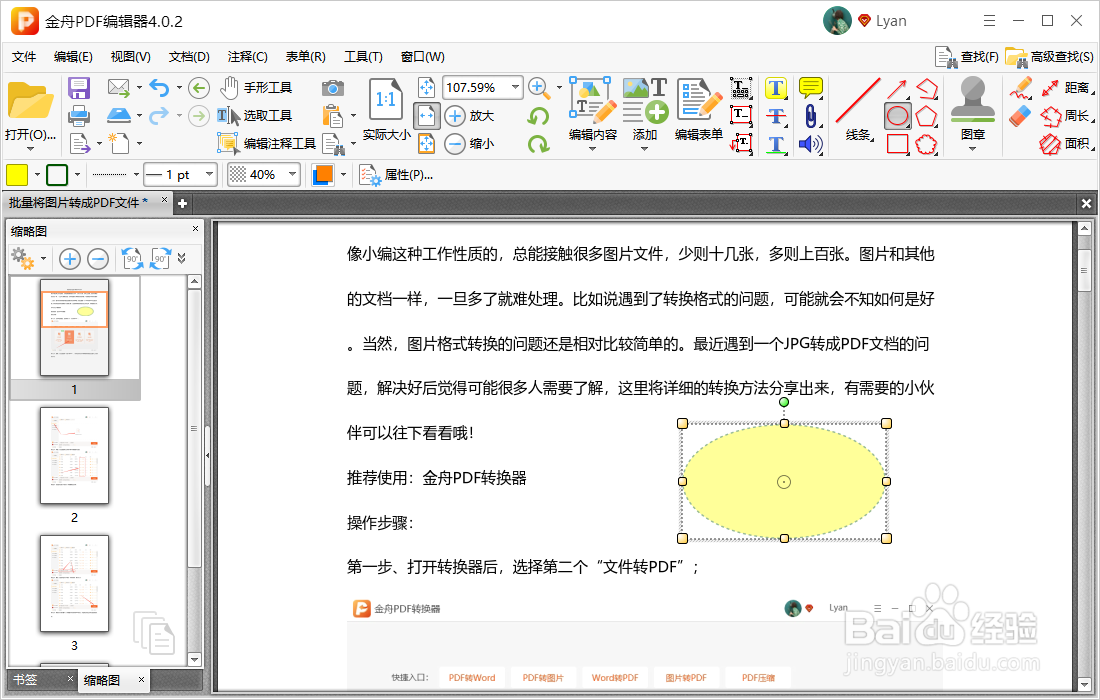Expand the Open (打开) dropdown arrow
Viewport: 1100px width, 700px height.
30,149
